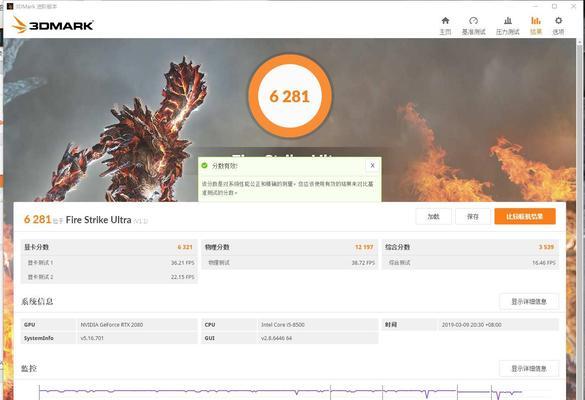
Task: Click the 36.21 FPS value
Action: [183, 263]
